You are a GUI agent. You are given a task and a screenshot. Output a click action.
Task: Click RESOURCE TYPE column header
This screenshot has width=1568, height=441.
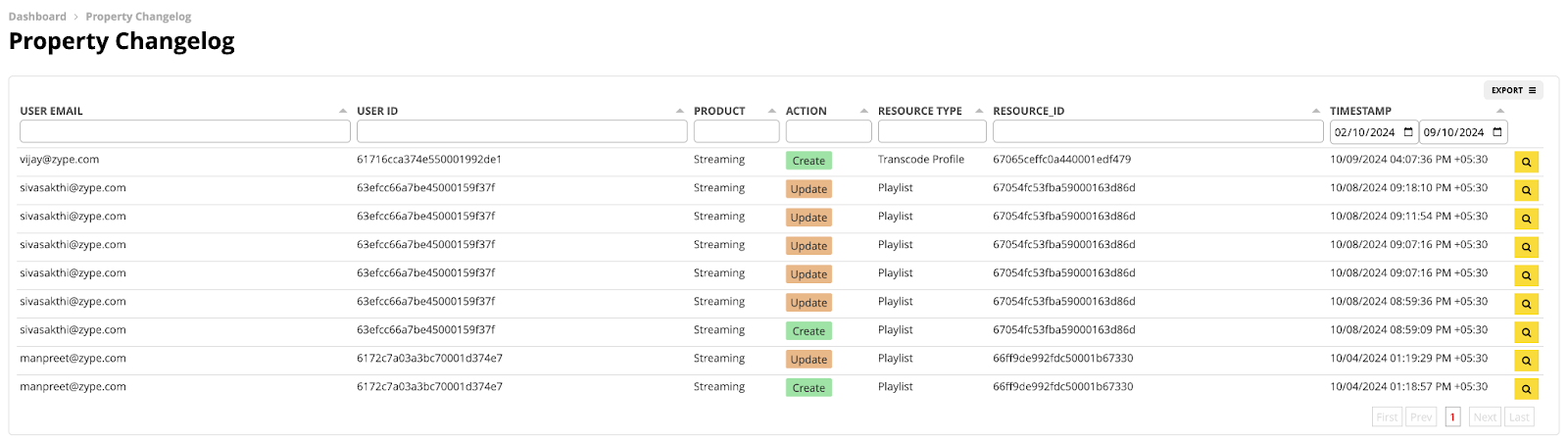click(x=920, y=111)
